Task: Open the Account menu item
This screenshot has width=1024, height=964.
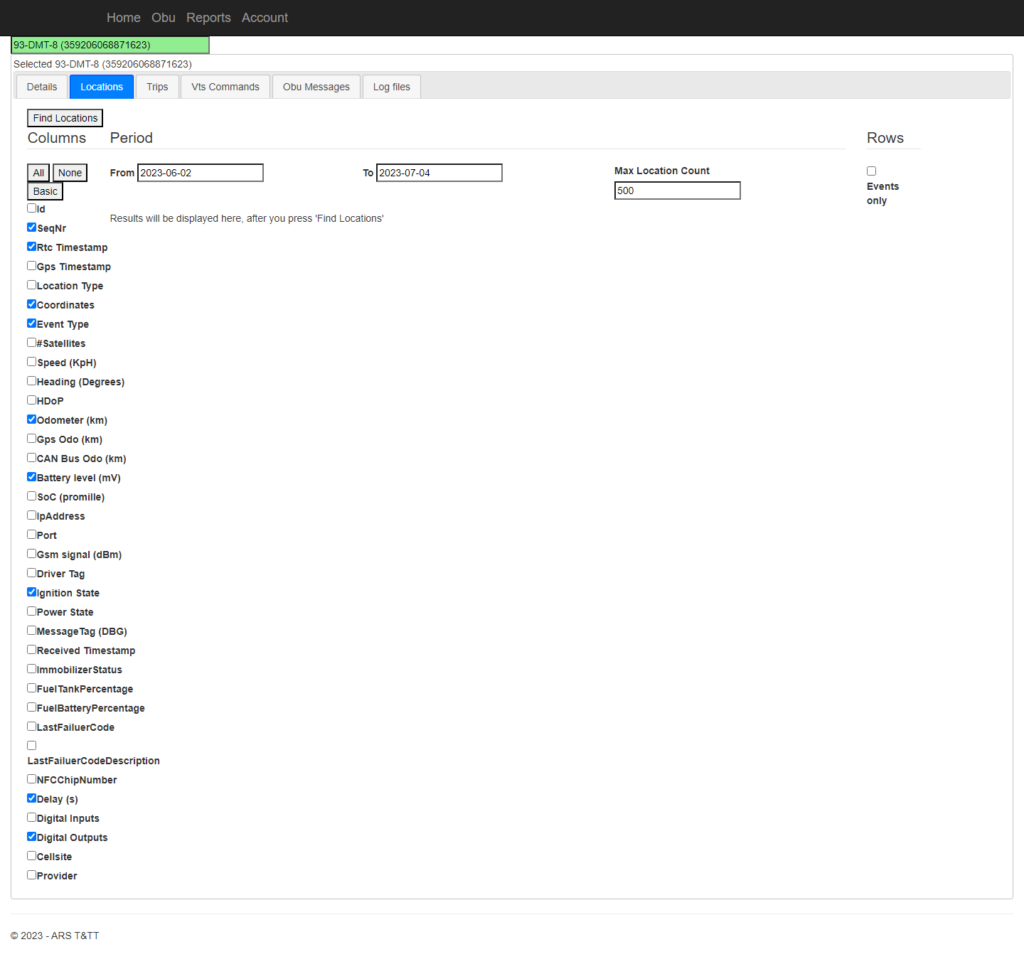Action: click(265, 18)
